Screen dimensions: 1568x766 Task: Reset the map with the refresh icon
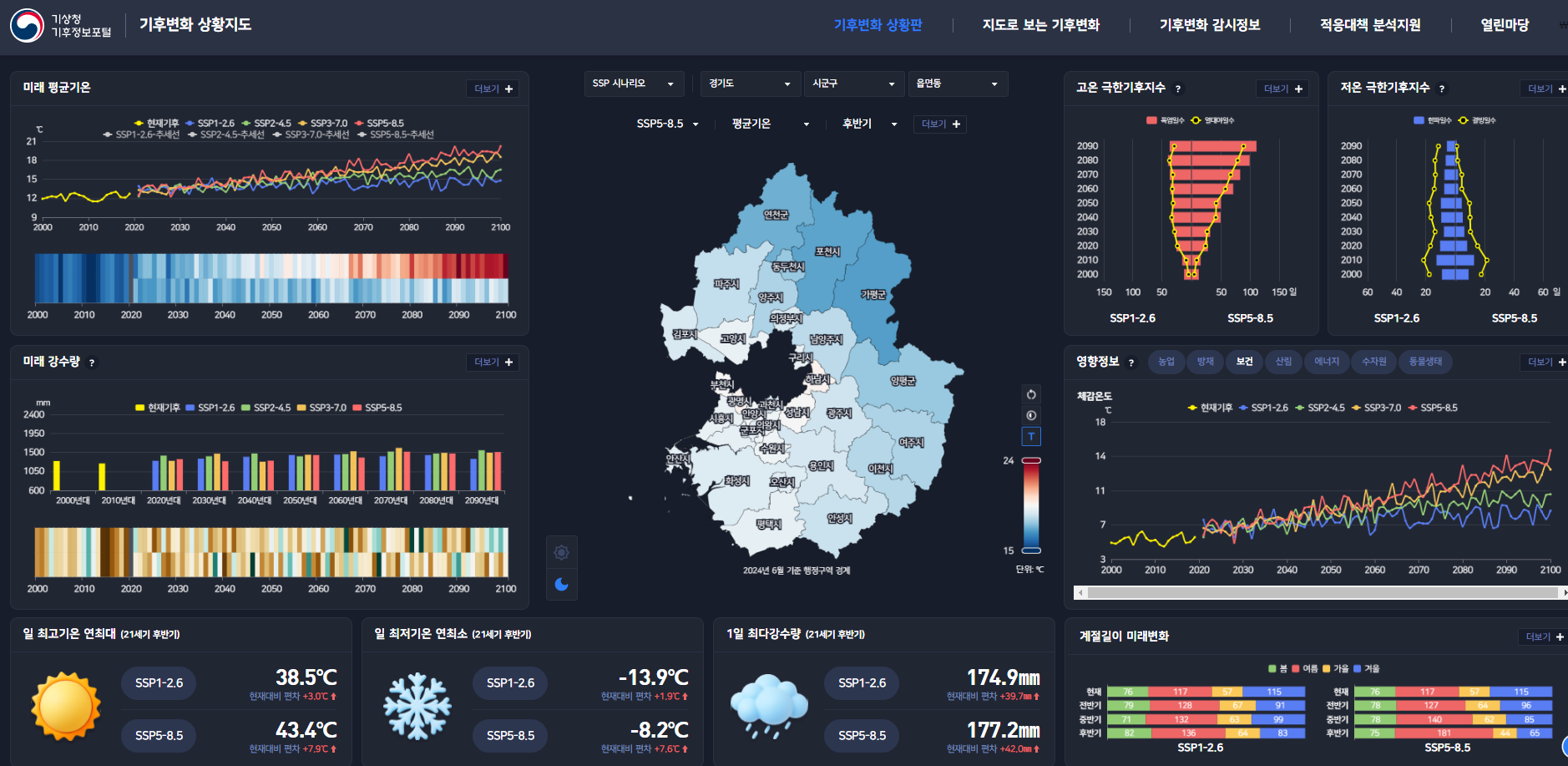(1031, 394)
